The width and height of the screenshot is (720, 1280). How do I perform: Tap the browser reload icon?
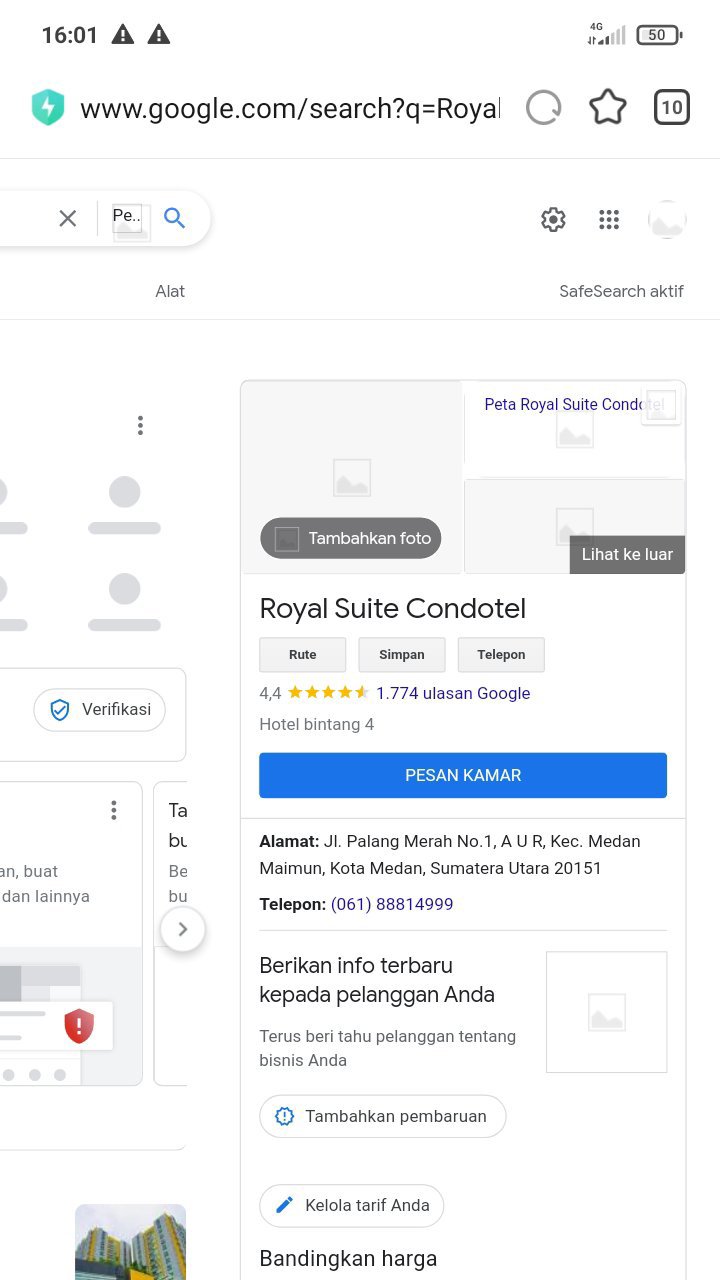[544, 108]
